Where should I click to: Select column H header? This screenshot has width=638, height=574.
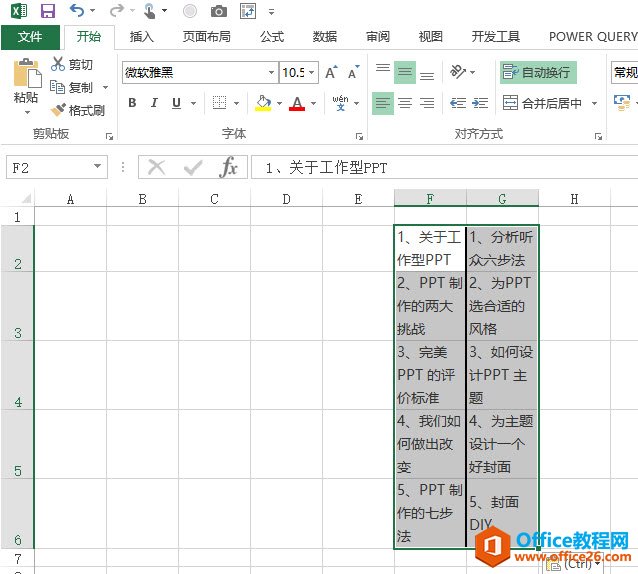point(574,199)
